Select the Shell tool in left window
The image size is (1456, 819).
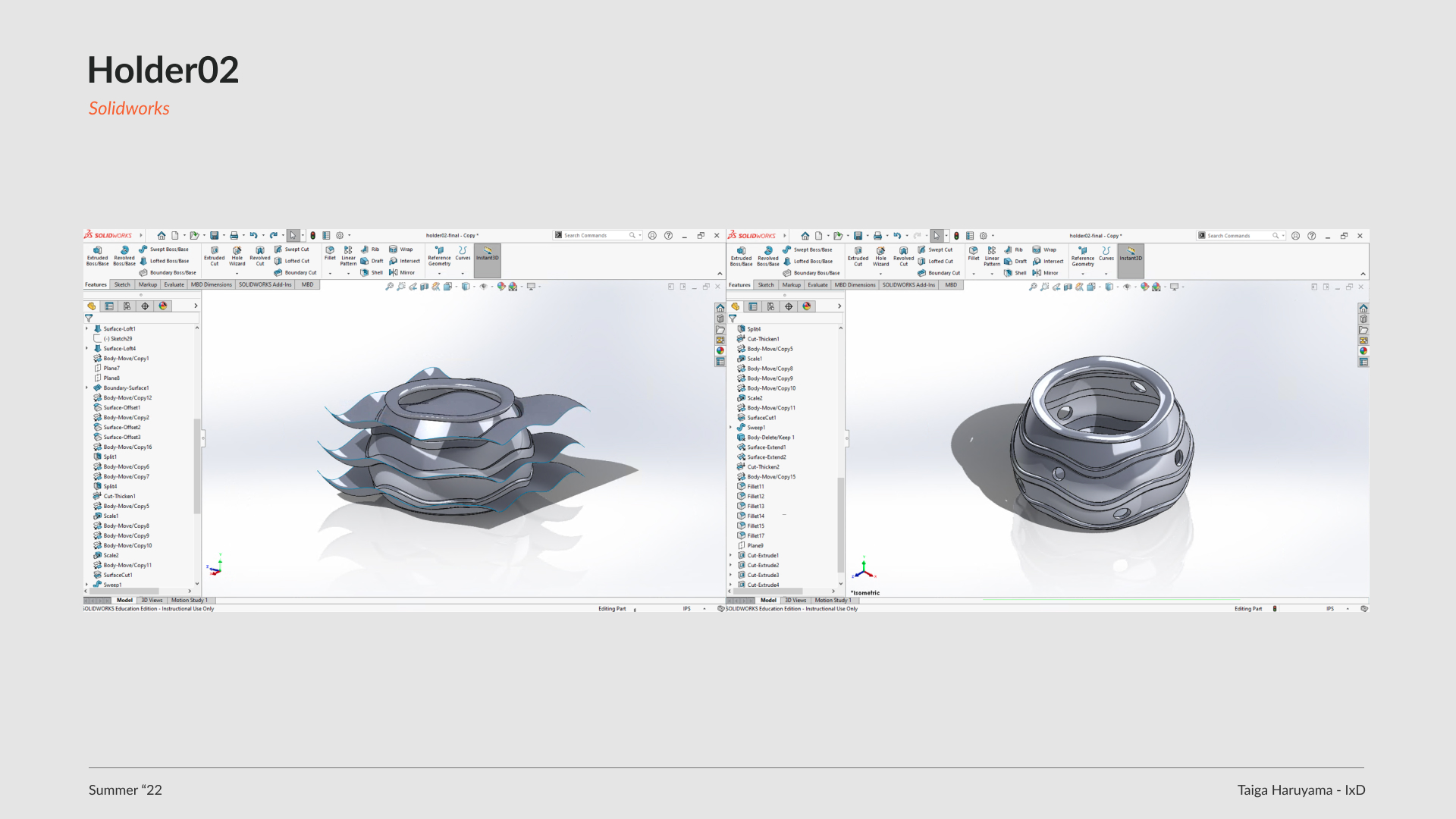(x=372, y=272)
